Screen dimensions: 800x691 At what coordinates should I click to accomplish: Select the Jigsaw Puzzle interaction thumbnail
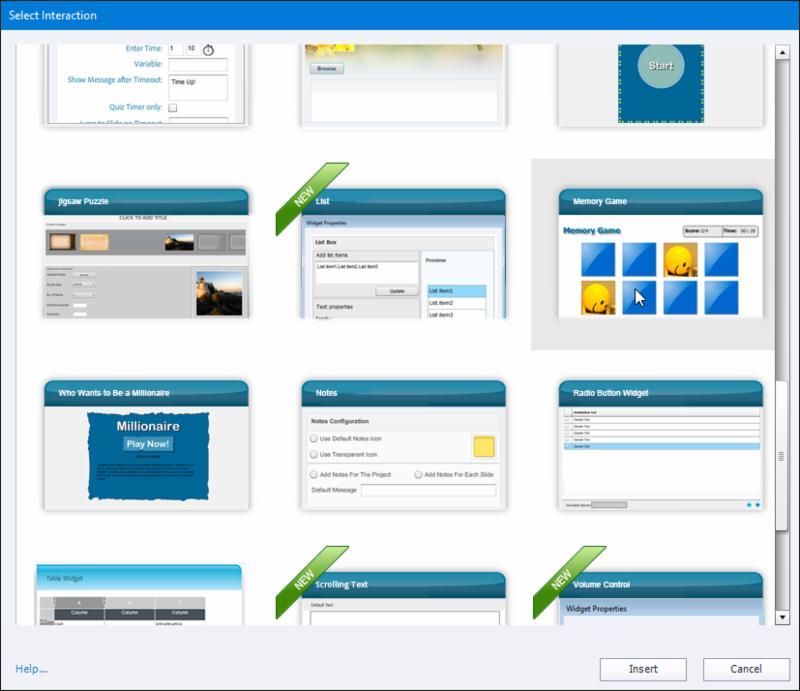146,254
